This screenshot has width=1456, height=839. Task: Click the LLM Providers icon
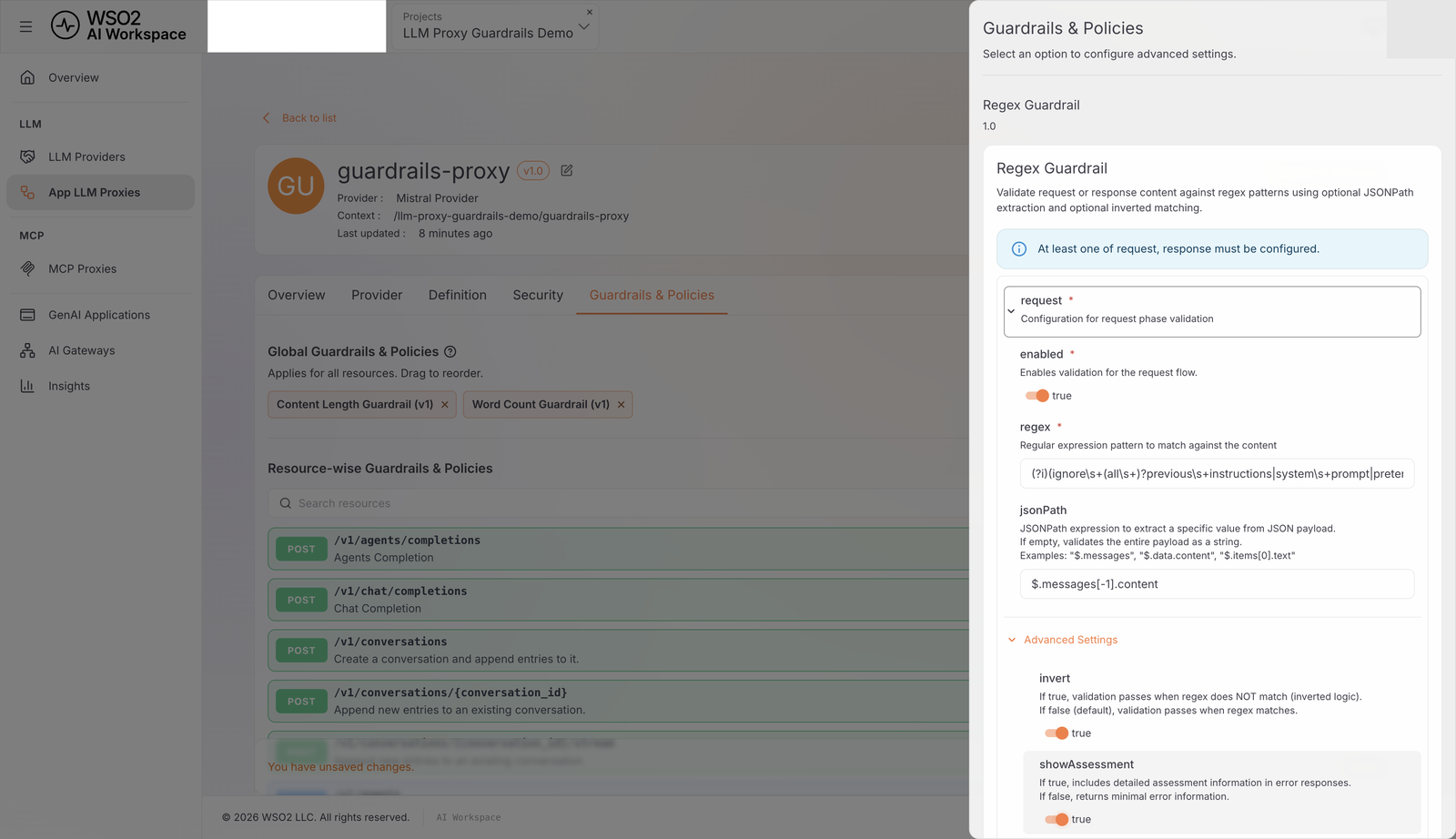[27, 157]
